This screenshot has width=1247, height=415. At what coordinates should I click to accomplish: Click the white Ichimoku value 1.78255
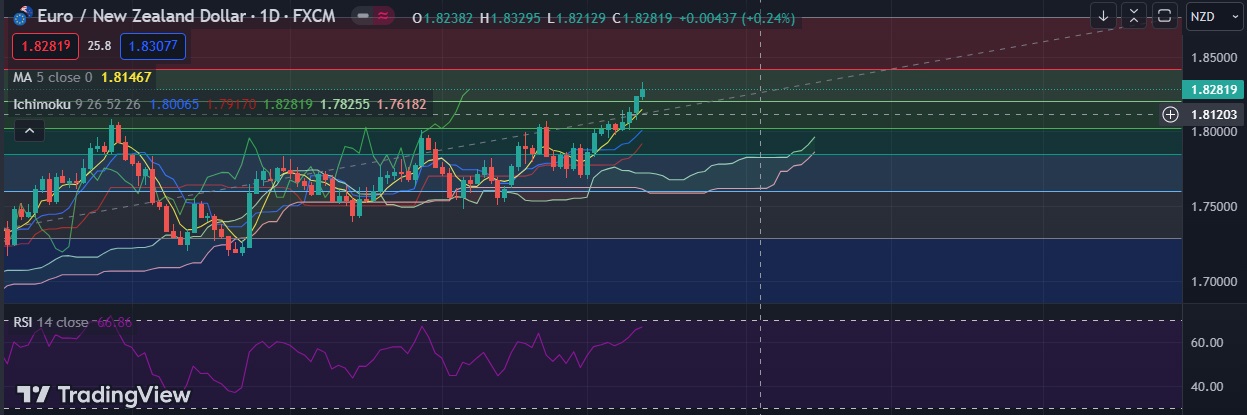[x=344, y=103]
